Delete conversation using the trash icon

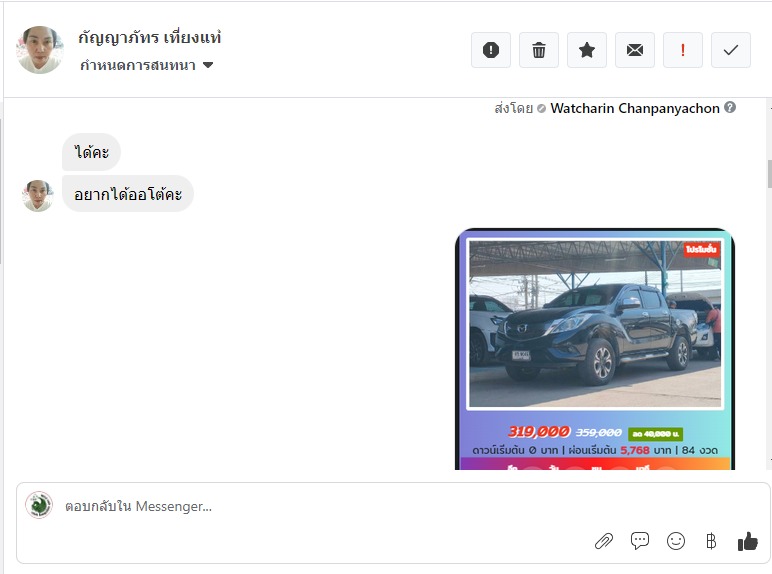pyautogui.click(x=539, y=50)
